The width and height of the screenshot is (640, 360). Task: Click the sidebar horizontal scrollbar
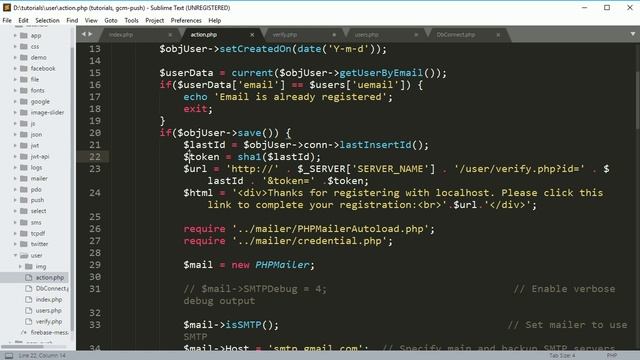[x=22, y=347]
